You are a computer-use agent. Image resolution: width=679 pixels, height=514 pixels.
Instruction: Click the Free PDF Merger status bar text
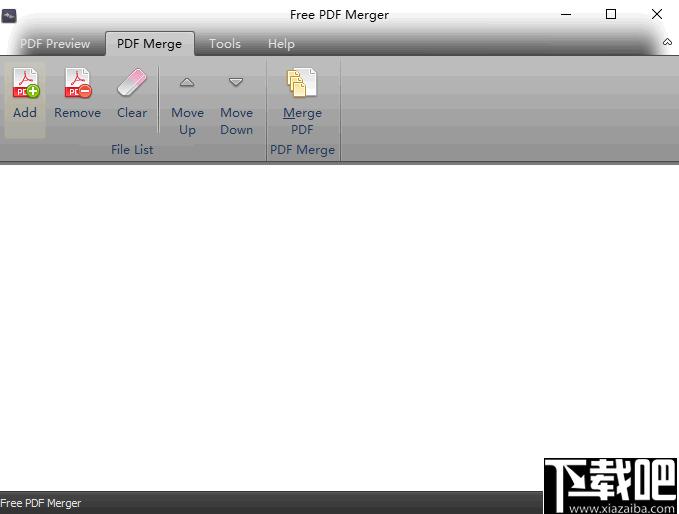(x=41, y=503)
